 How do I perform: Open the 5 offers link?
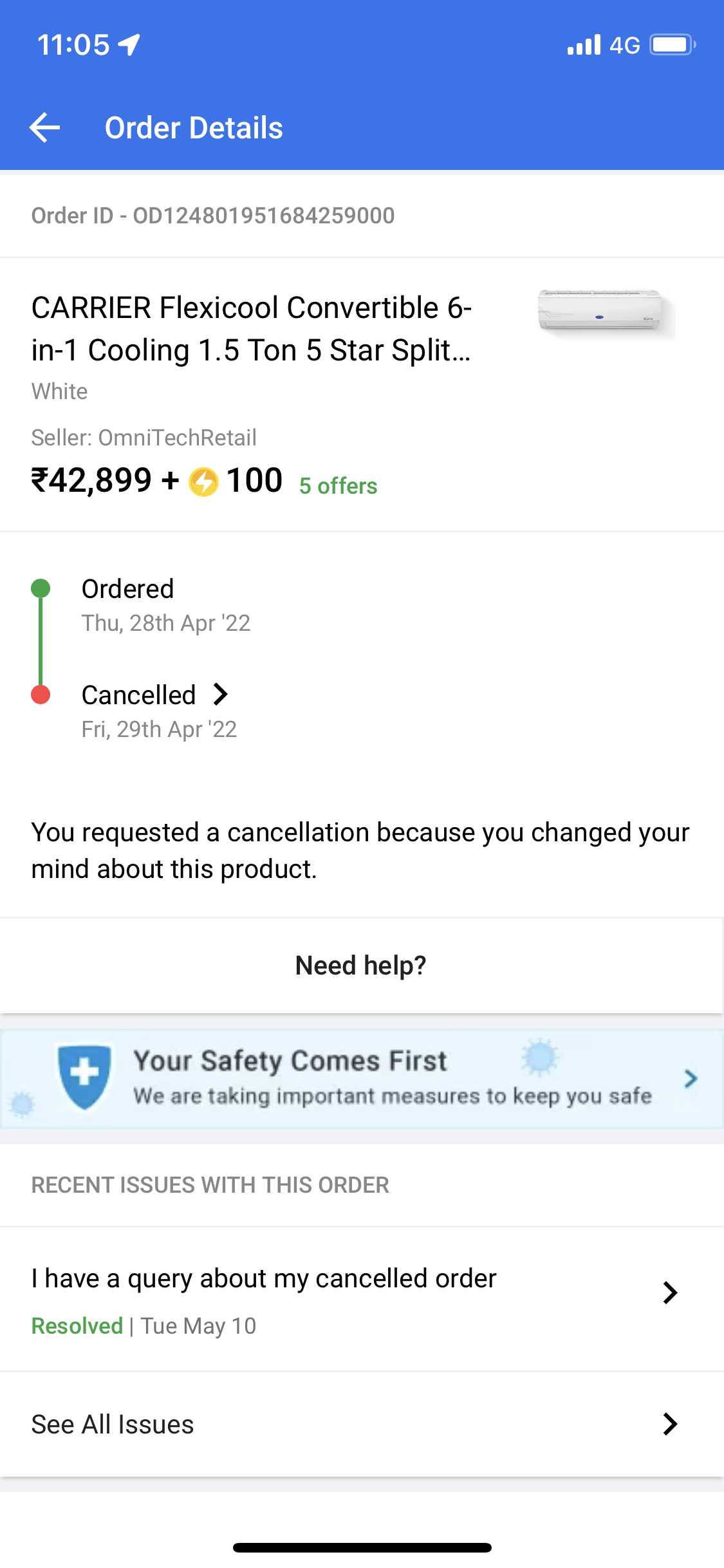click(x=338, y=486)
